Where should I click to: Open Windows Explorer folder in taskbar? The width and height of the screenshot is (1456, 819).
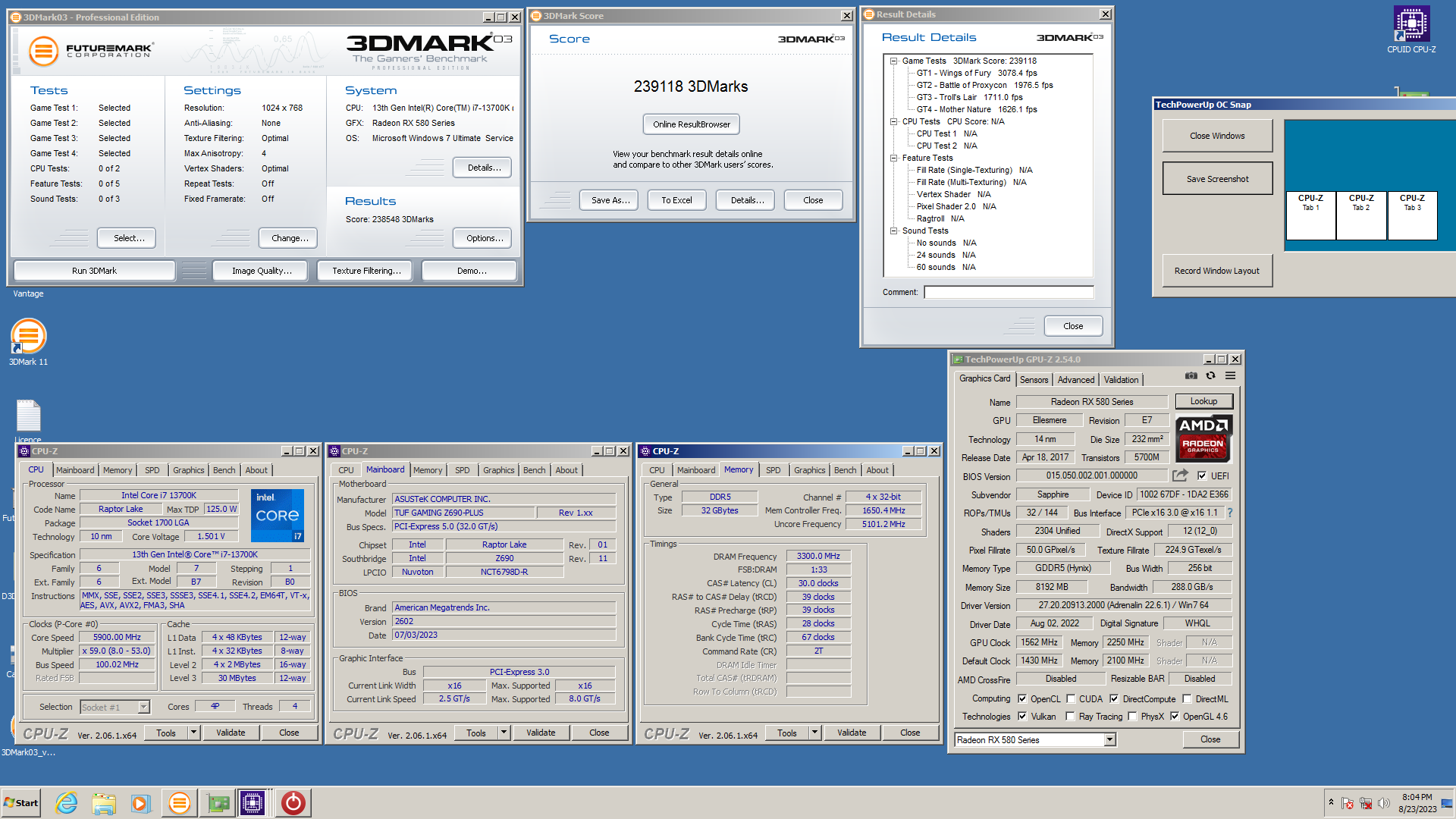(104, 803)
